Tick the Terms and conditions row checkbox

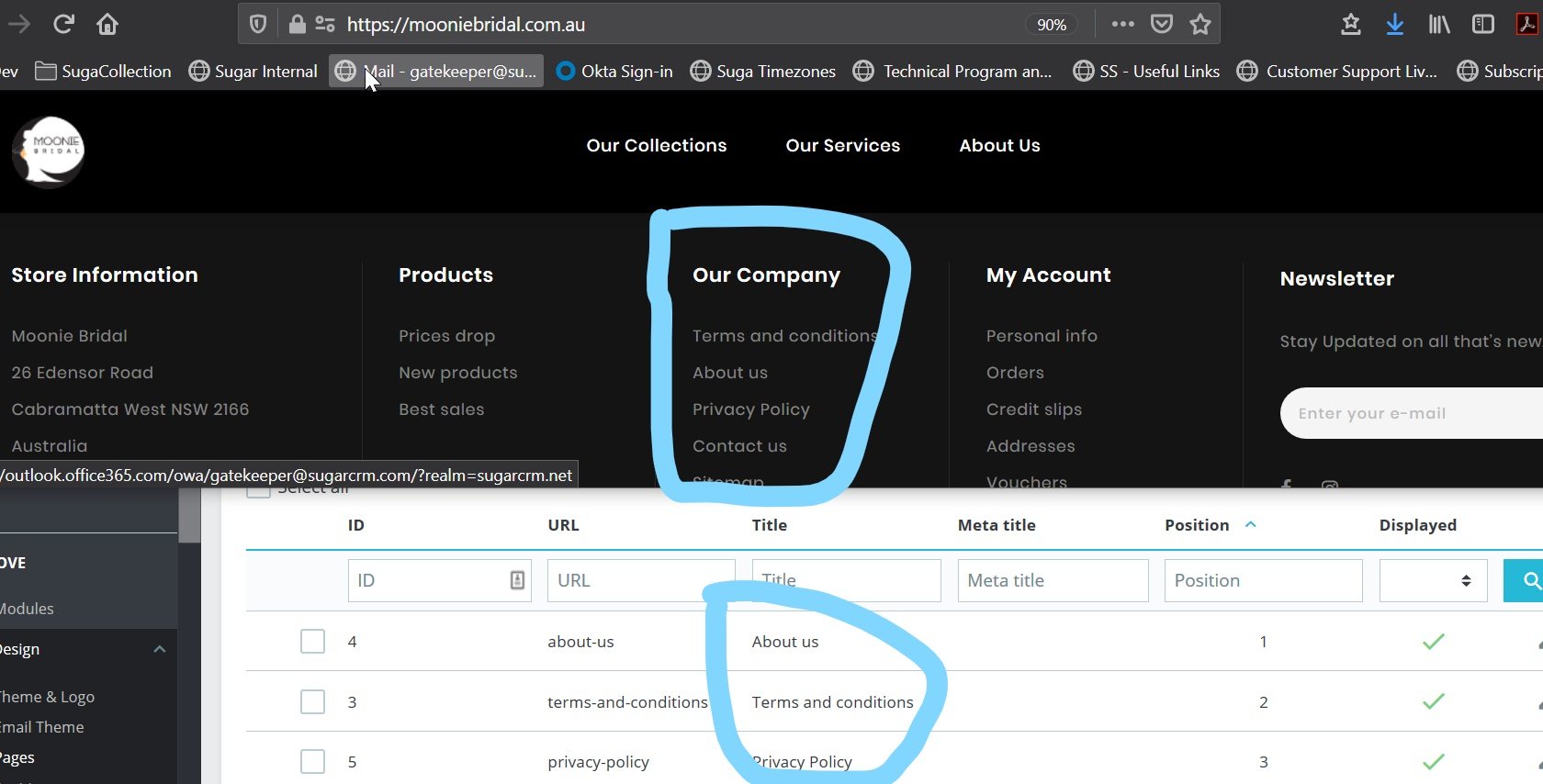coord(312,701)
